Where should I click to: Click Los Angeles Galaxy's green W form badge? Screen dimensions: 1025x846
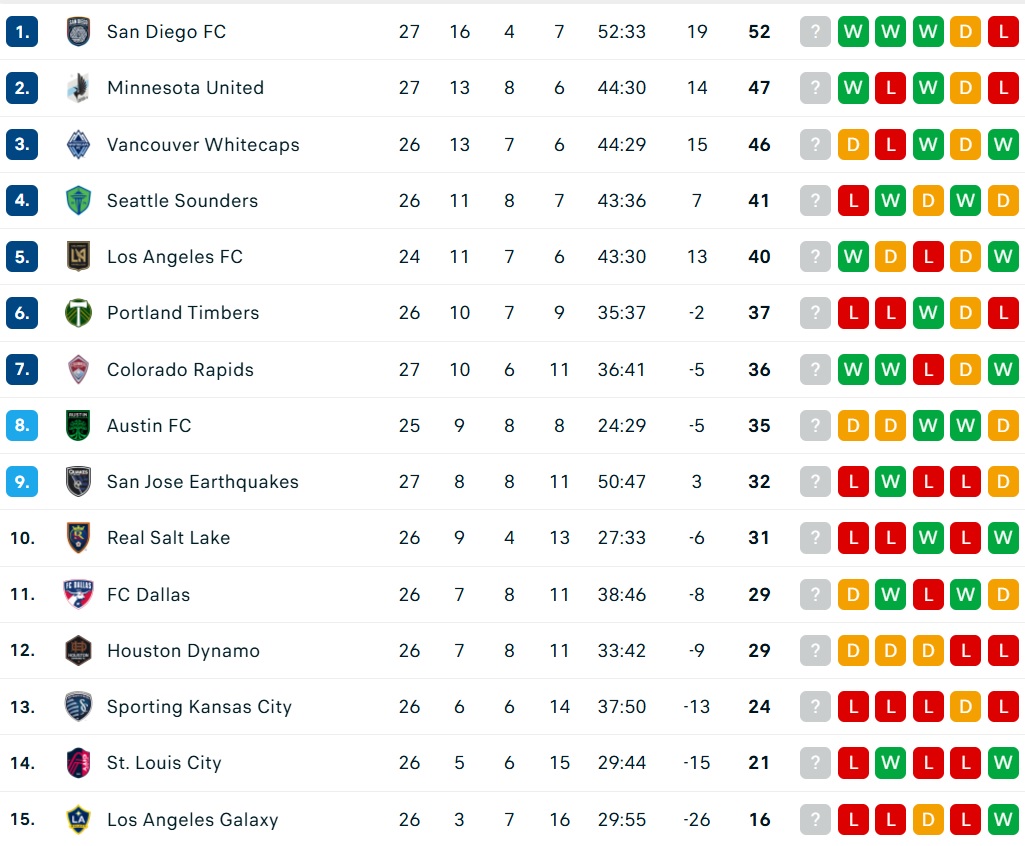1003,820
